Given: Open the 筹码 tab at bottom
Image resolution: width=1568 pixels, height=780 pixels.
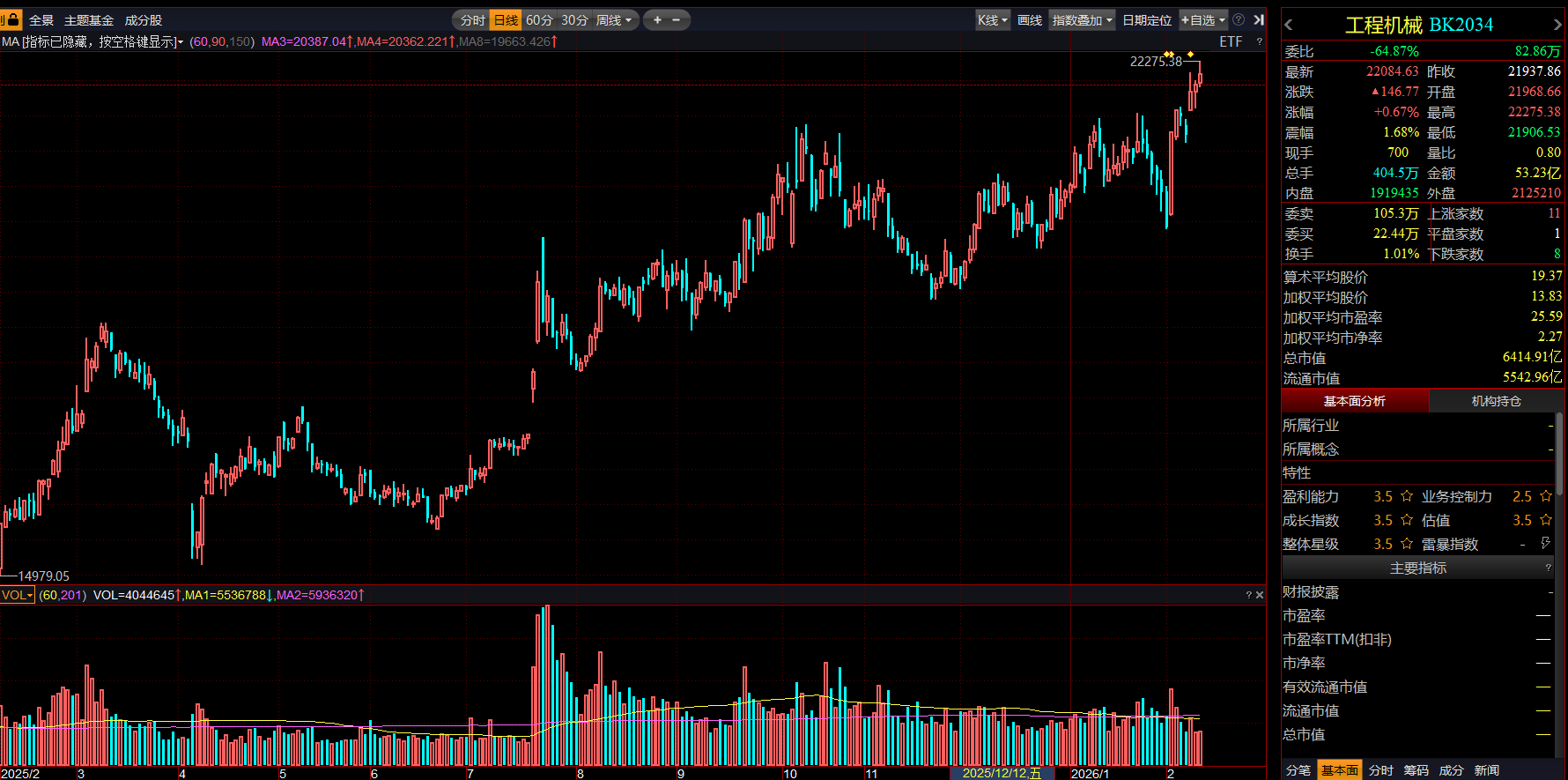Looking at the screenshot, I should [1416, 770].
